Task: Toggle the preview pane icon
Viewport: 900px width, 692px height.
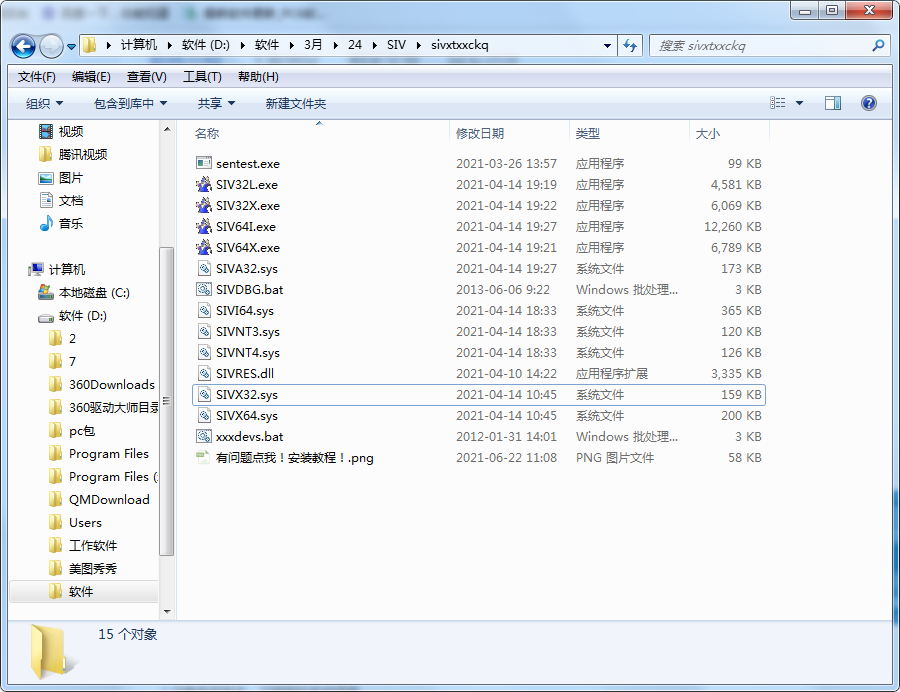Action: (832, 103)
